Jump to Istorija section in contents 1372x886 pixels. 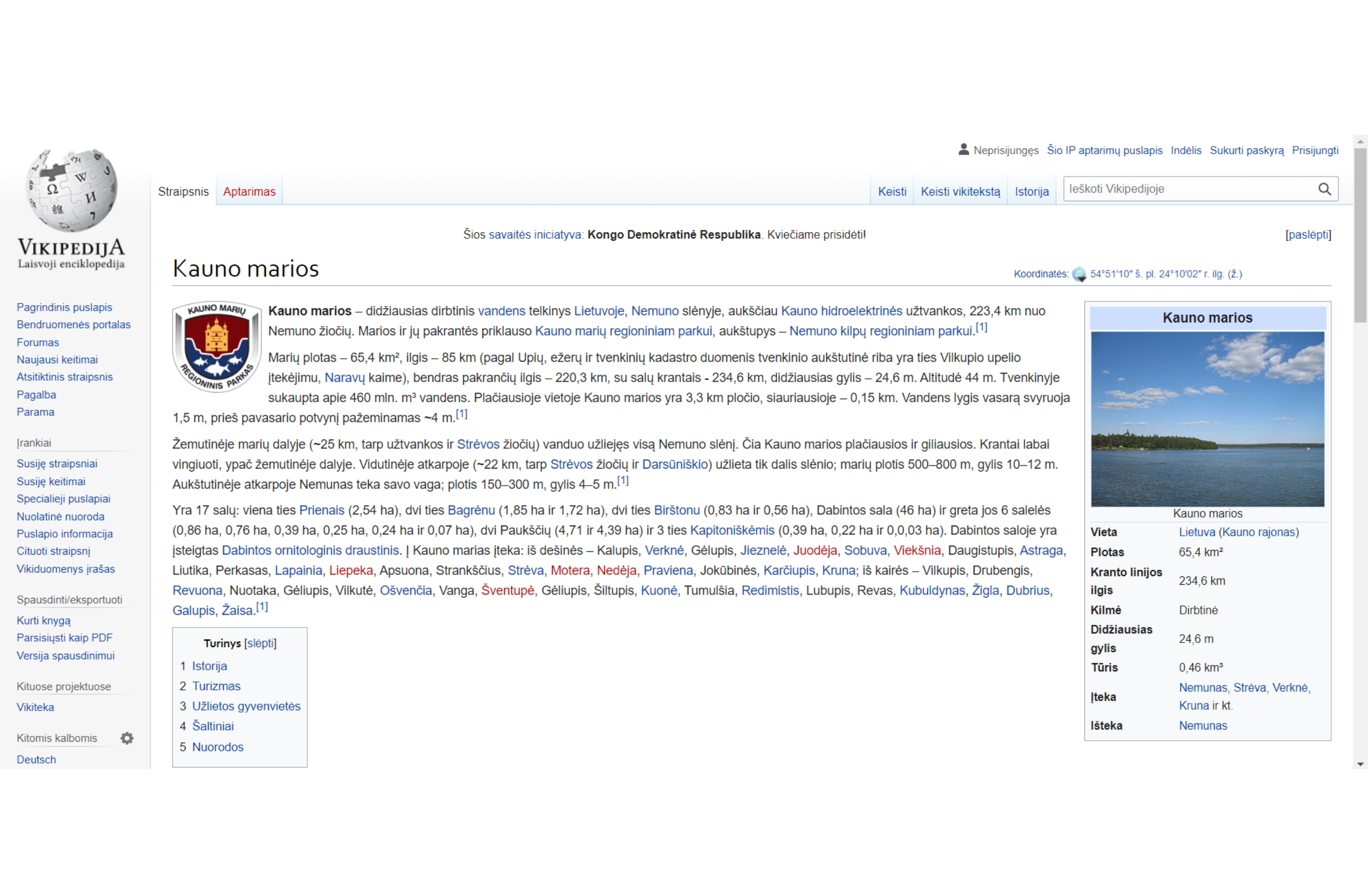209,666
